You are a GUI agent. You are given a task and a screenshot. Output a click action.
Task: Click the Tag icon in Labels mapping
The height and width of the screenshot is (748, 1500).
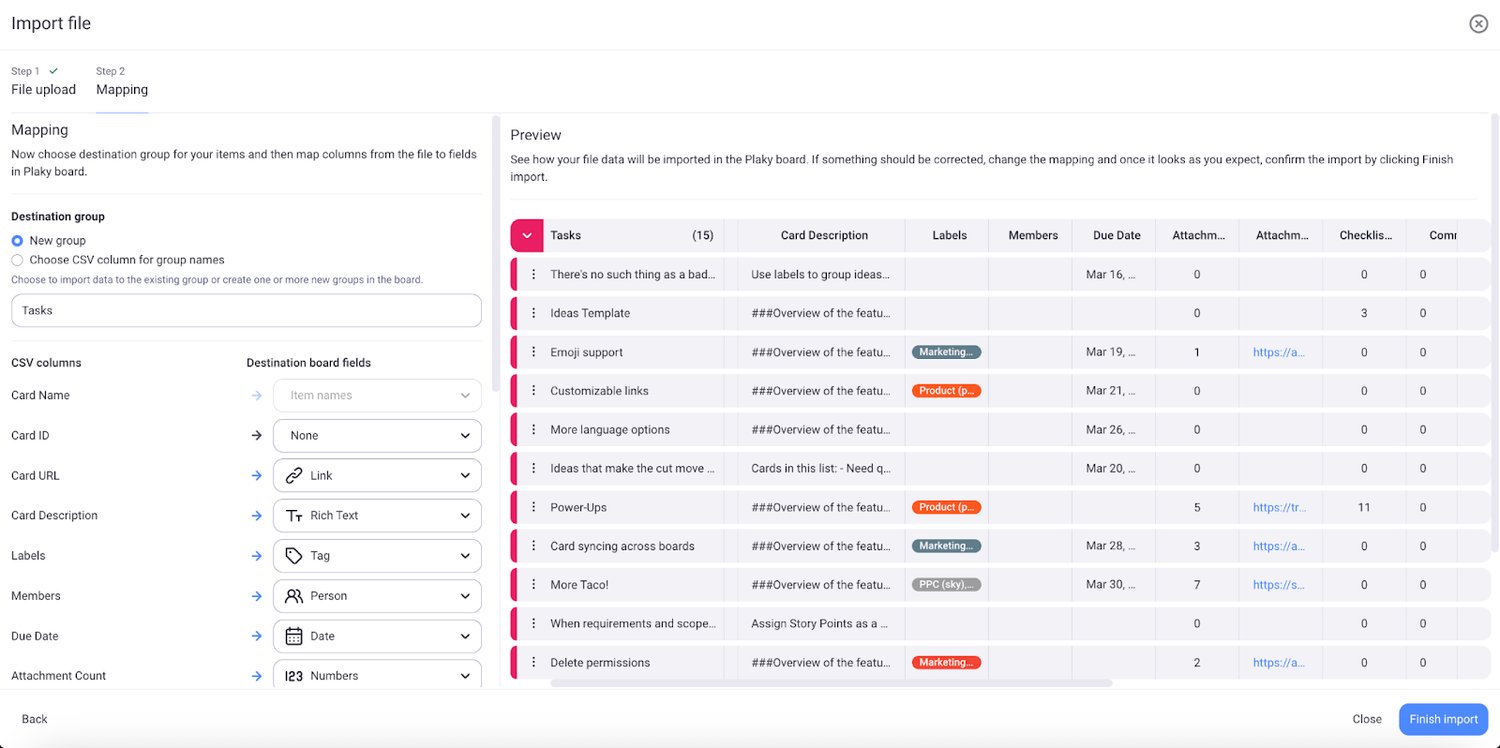tap(294, 556)
